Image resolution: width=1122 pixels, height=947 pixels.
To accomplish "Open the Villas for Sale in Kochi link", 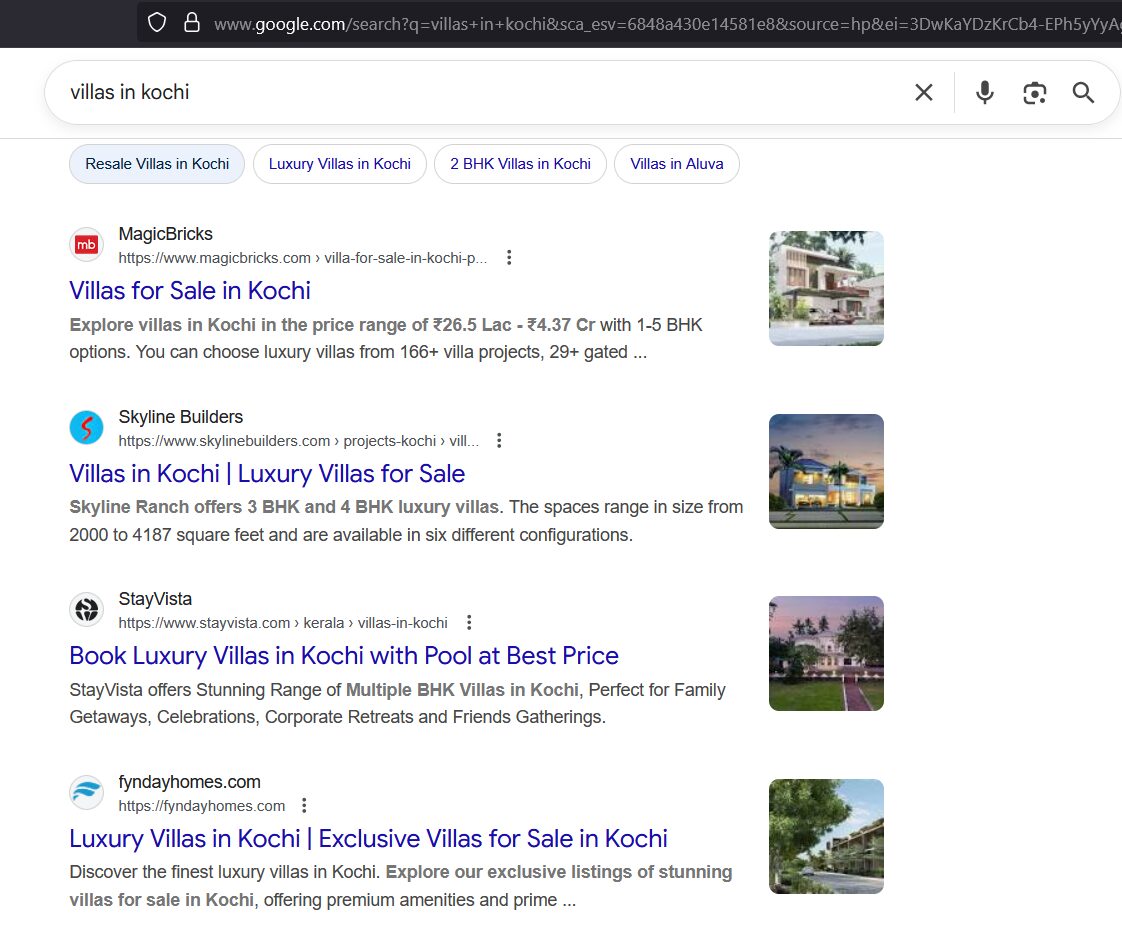I will click(190, 291).
